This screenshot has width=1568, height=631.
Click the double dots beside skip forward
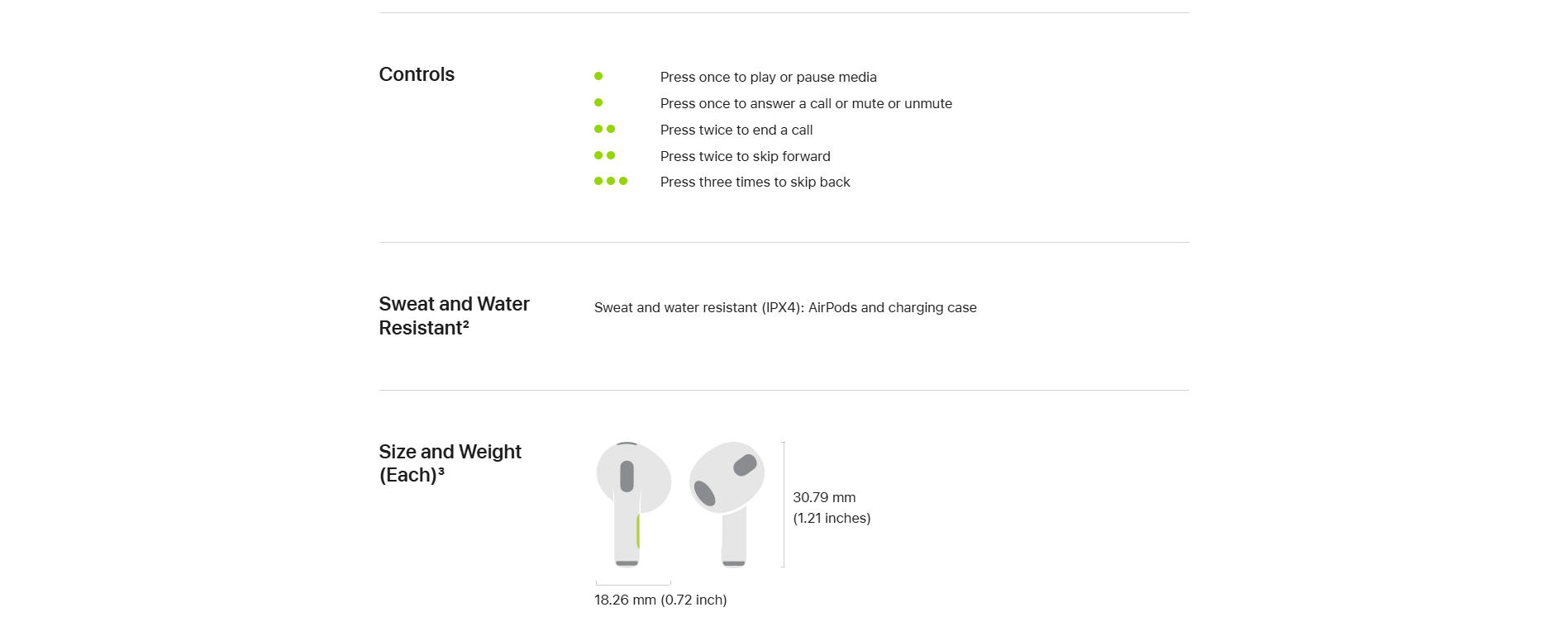[604, 155]
